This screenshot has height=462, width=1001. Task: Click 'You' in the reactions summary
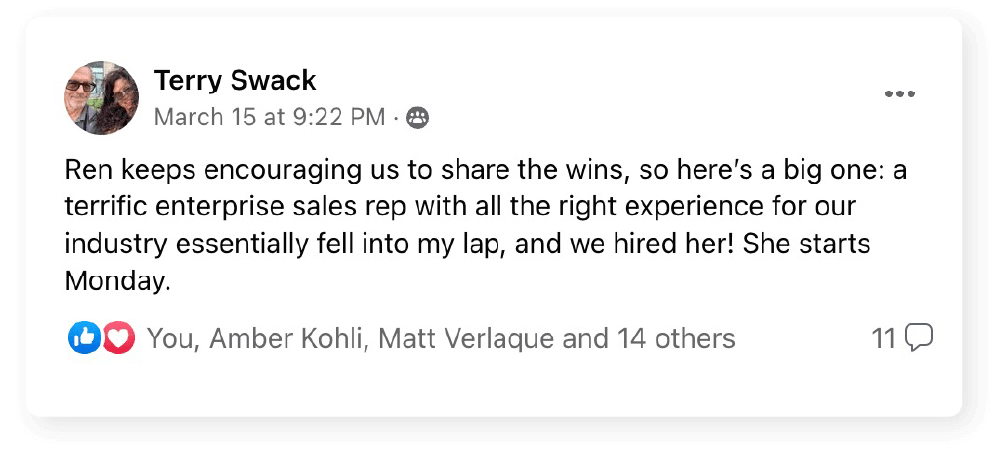point(170,338)
